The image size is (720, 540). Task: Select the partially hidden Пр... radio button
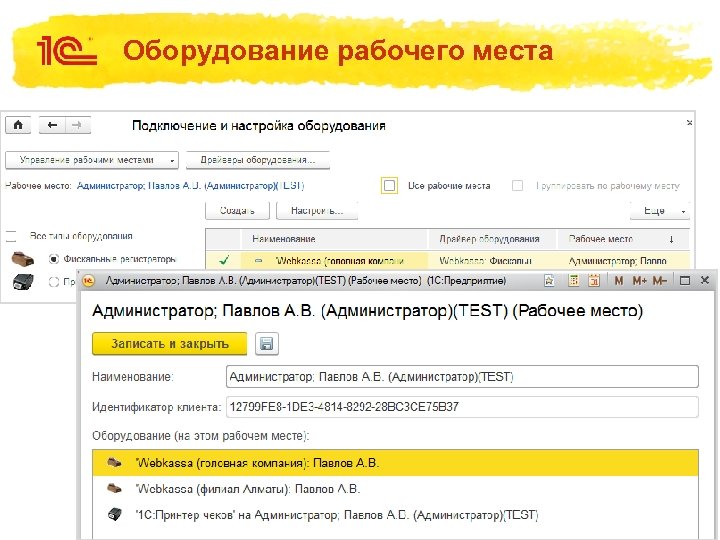pos(54,281)
